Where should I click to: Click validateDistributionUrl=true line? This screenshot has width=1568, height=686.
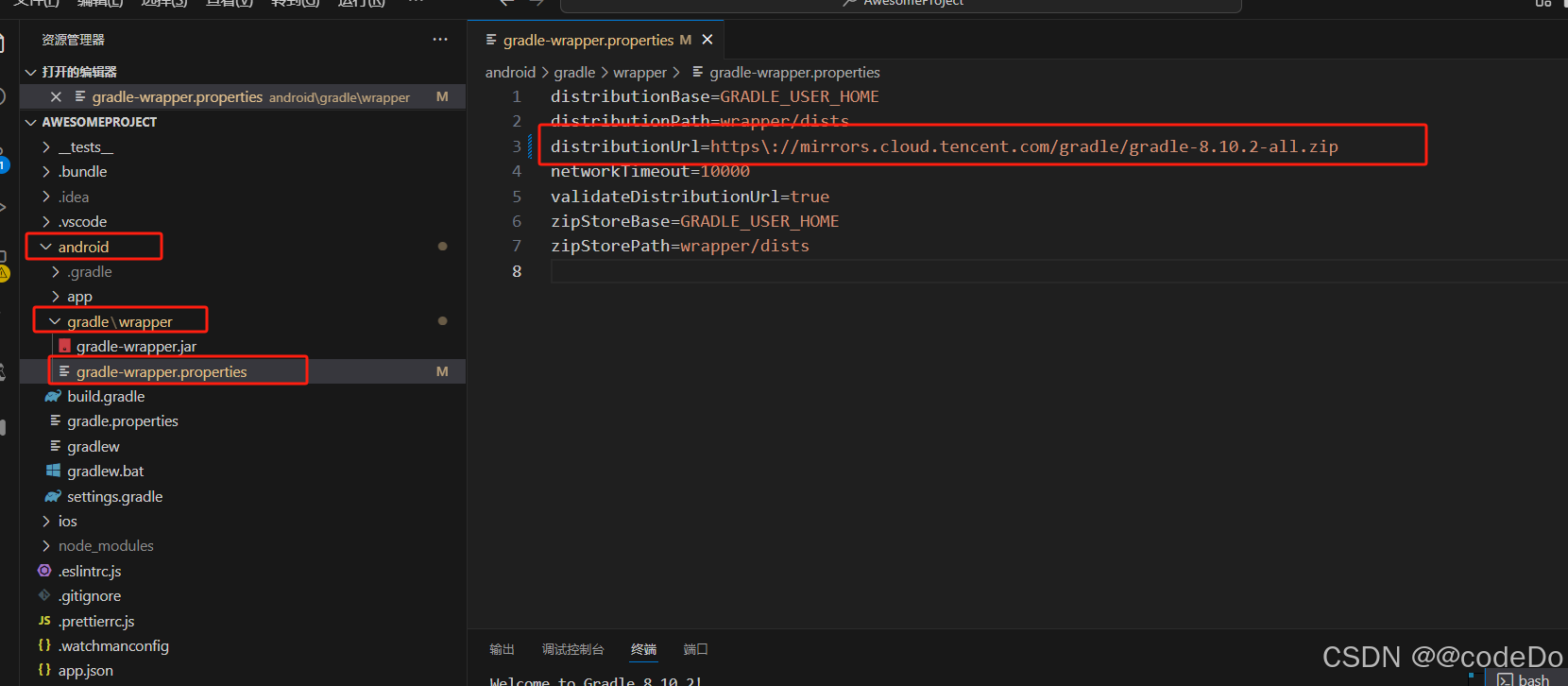point(690,197)
